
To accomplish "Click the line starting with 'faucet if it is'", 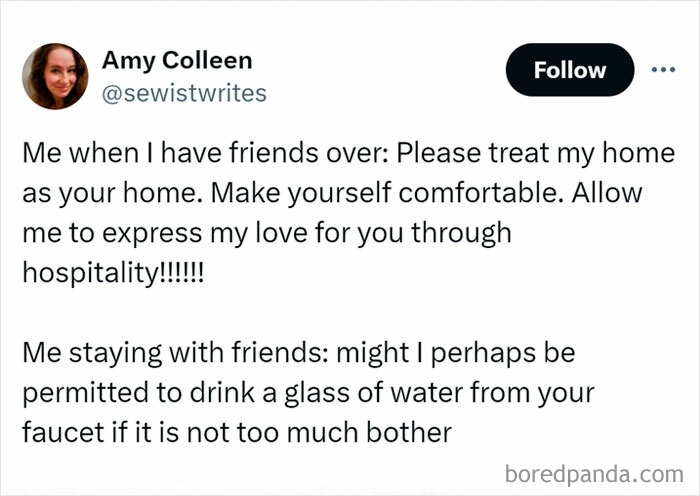I will [x=236, y=433].
